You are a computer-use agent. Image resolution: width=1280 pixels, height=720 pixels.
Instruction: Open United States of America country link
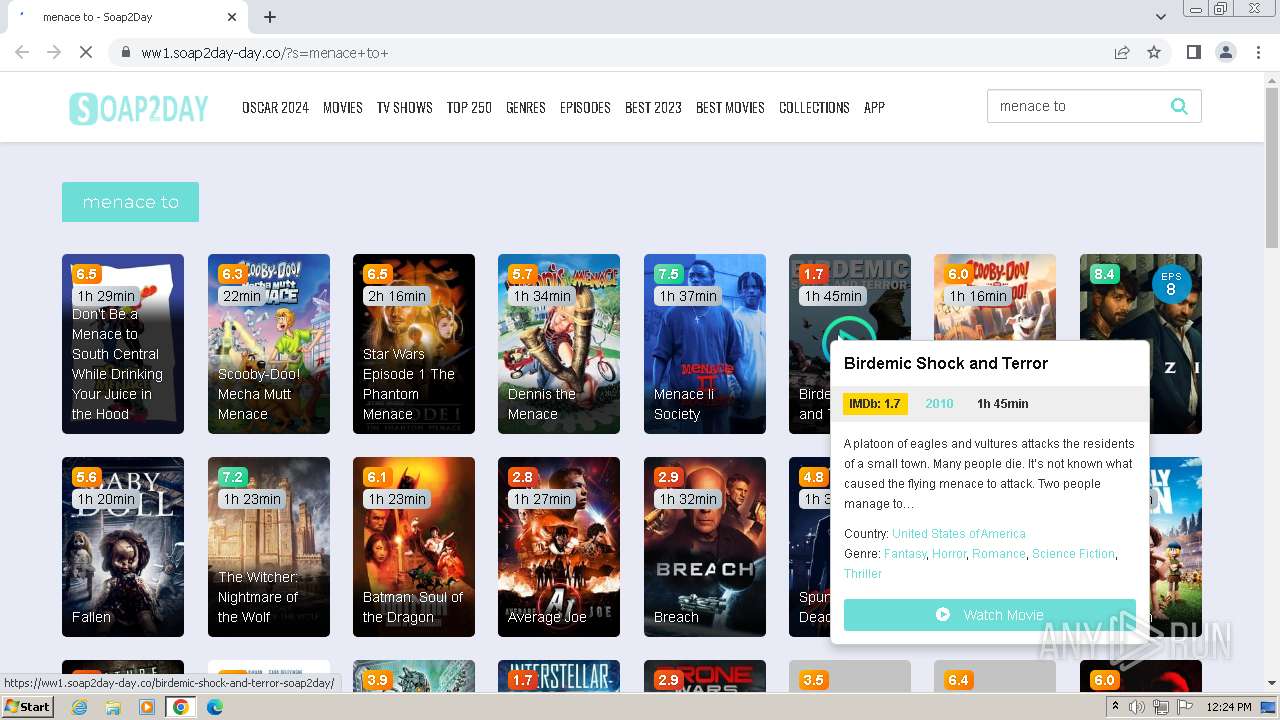[959, 534]
